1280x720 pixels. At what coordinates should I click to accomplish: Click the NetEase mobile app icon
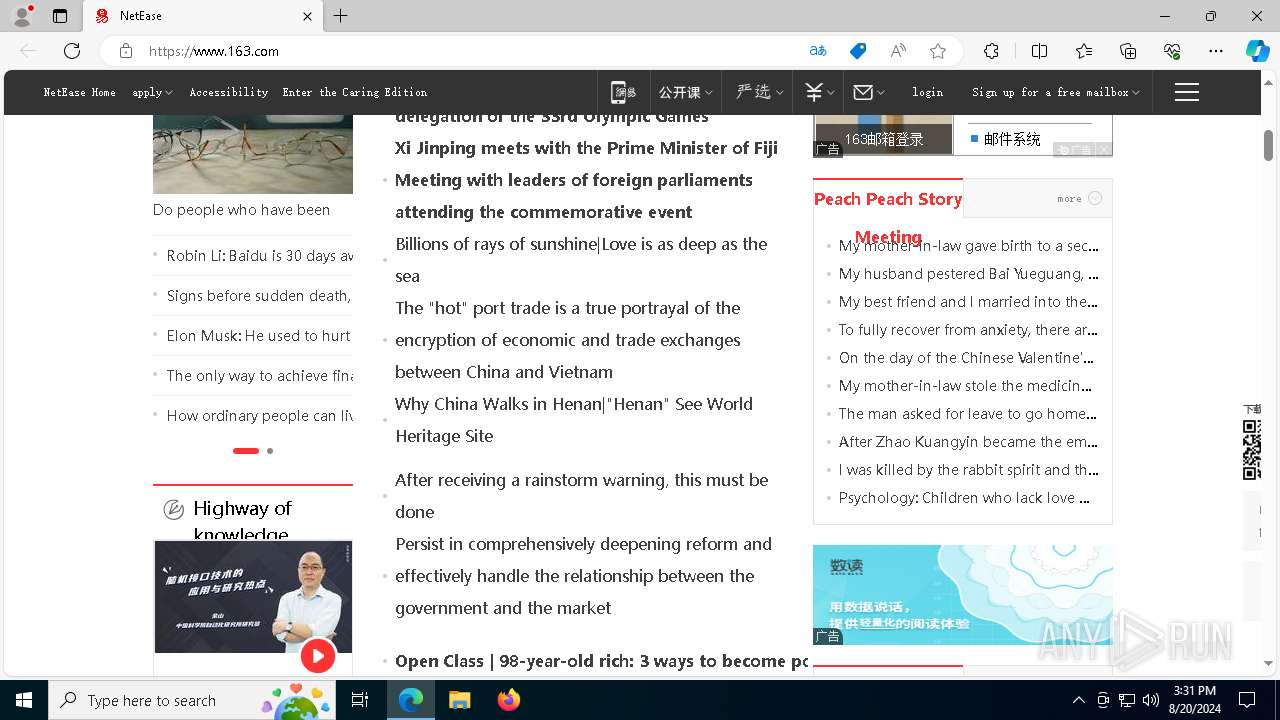coord(624,92)
